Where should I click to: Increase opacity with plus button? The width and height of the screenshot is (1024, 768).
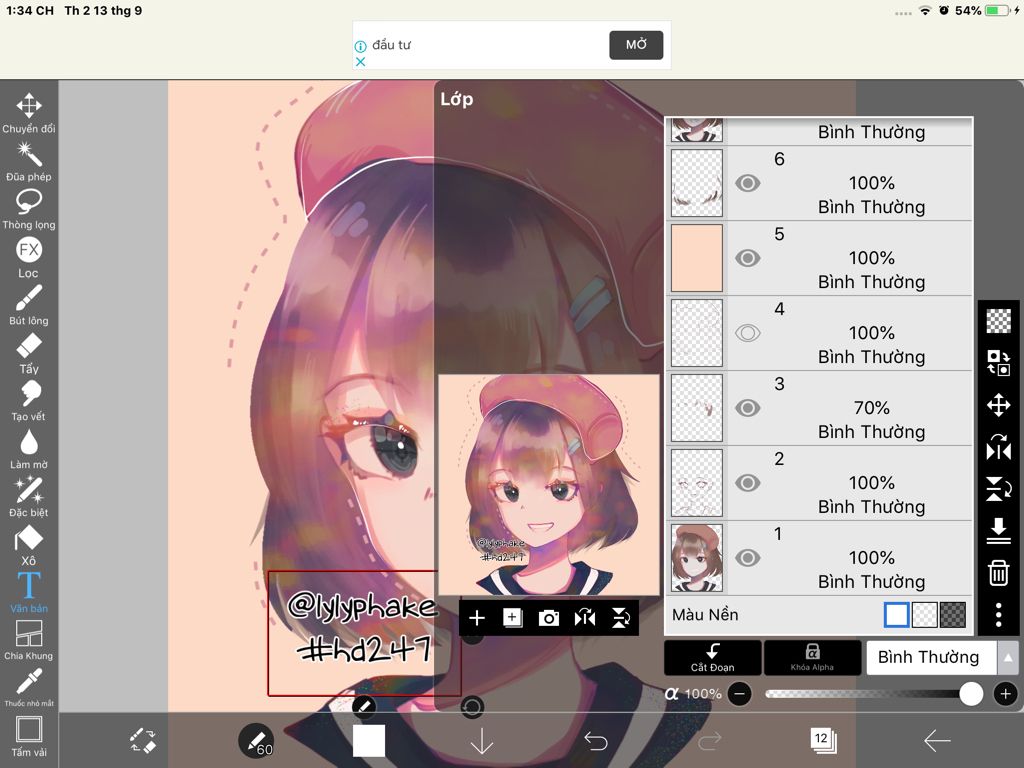(1006, 694)
